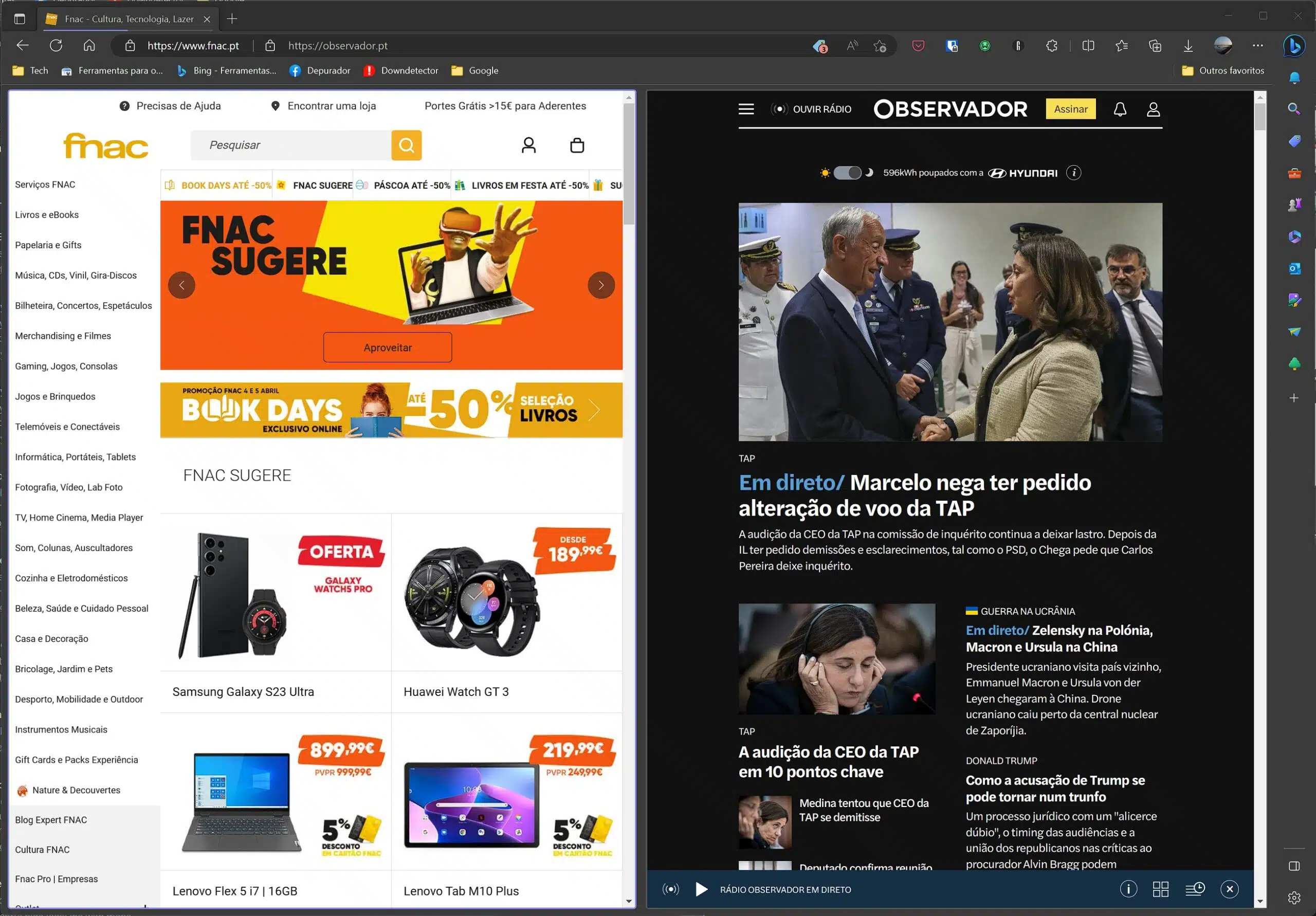The image size is (1316, 916).
Task: Click the split screen toolbar icon
Action: pyautogui.click(x=1088, y=46)
